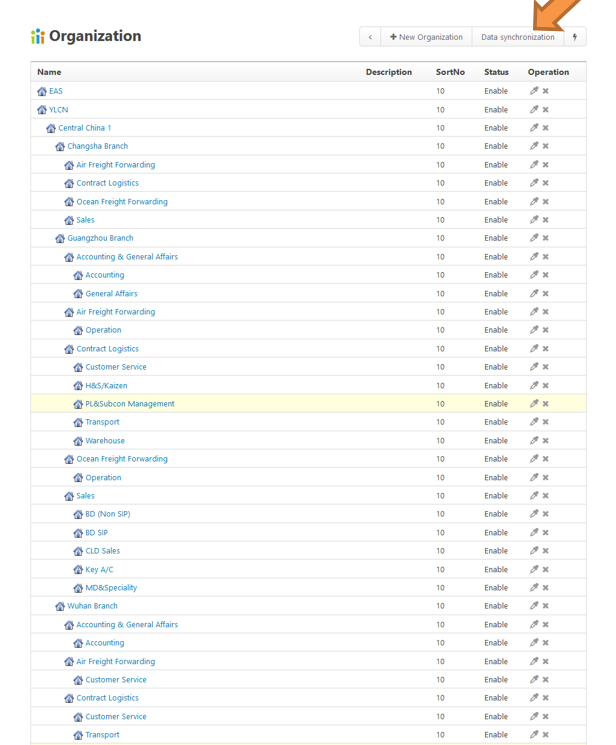Click the house icon beside Wuhan Branch

[60, 606]
